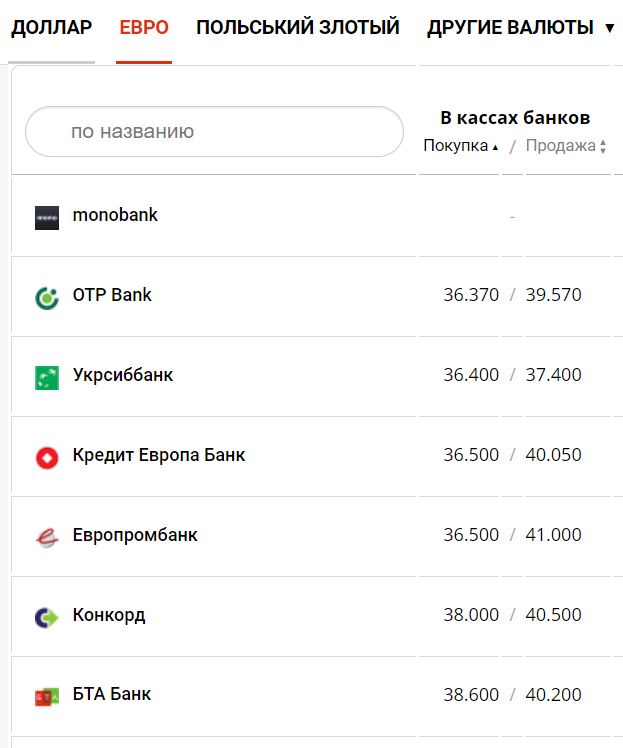Image resolution: width=623 pixels, height=748 pixels.
Task: Click the Укрсиббанк green logo icon
Action: point(47,377)
